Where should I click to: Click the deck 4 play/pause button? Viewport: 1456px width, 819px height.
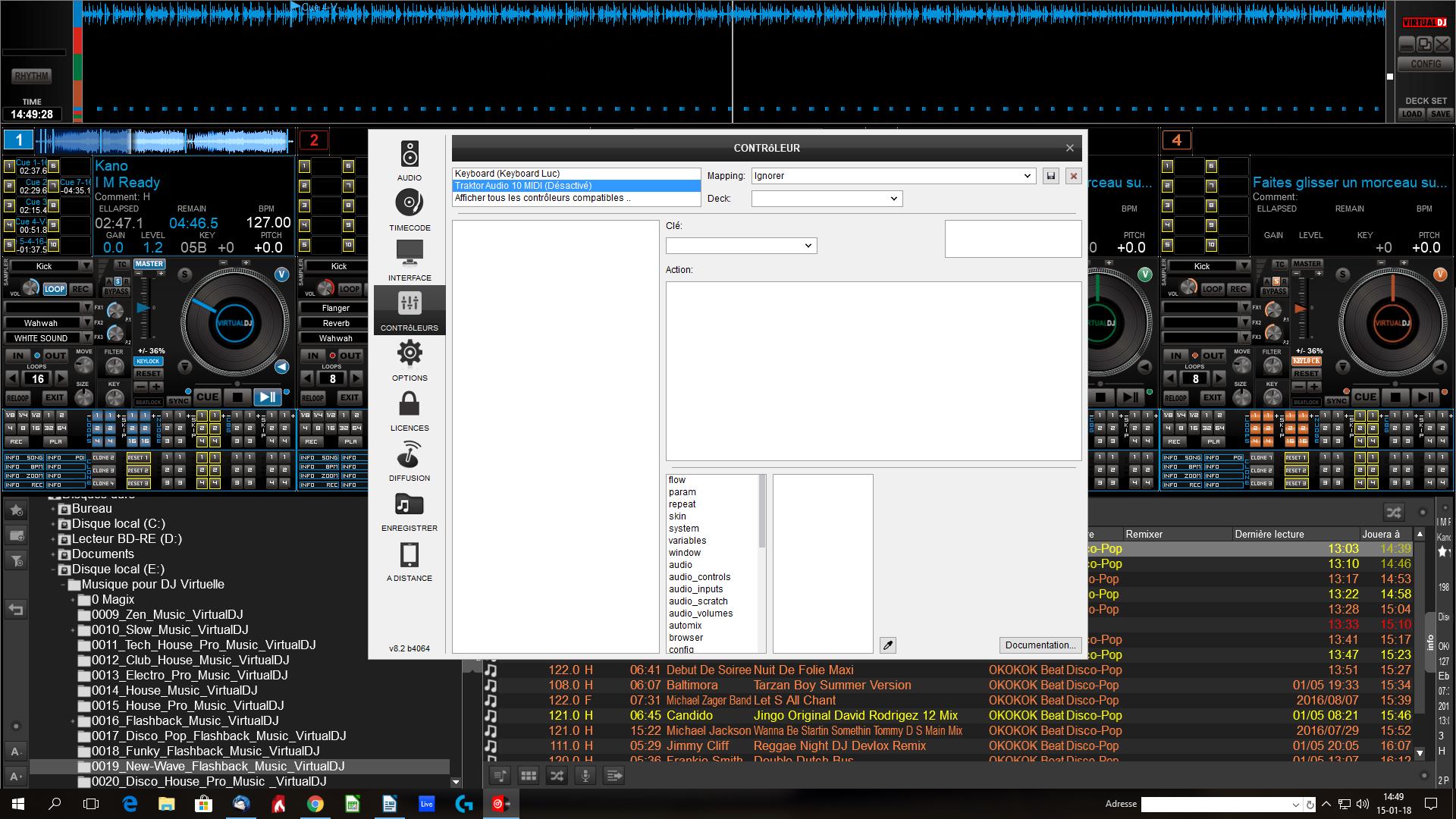click(x=1425, y=397)
